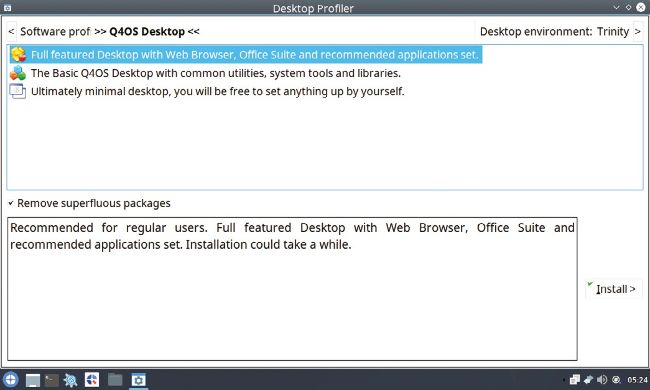Viewport: 650px width, 390px height.
Task: Switch to Desktop Profiler taskbar entry
Action: [138, 380]
